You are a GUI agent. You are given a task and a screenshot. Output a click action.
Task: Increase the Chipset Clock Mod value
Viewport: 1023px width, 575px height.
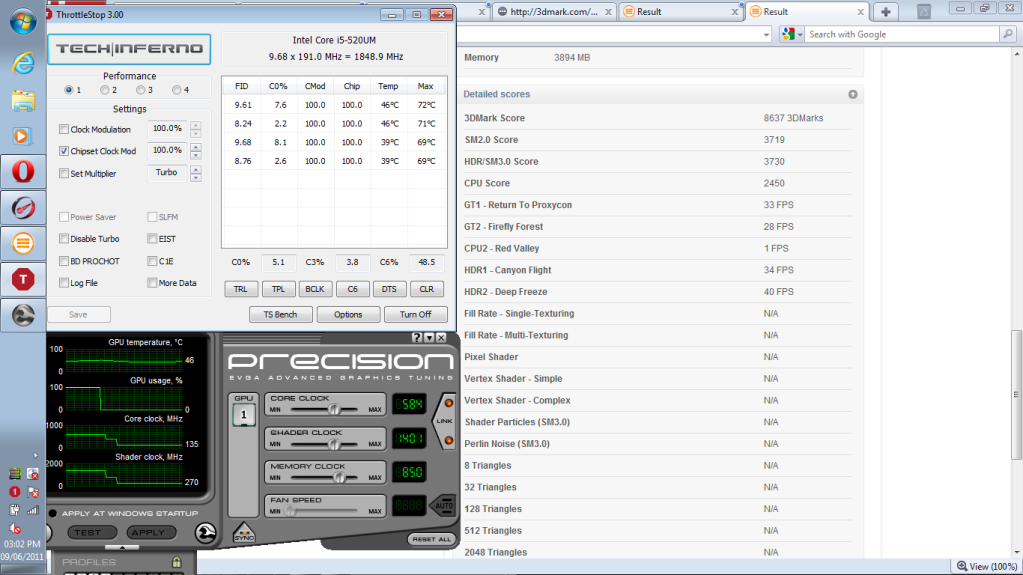click(x=196, y=147)
